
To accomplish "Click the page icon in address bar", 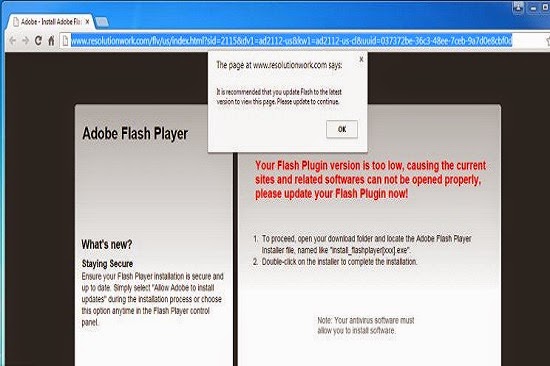I will 65,41.
